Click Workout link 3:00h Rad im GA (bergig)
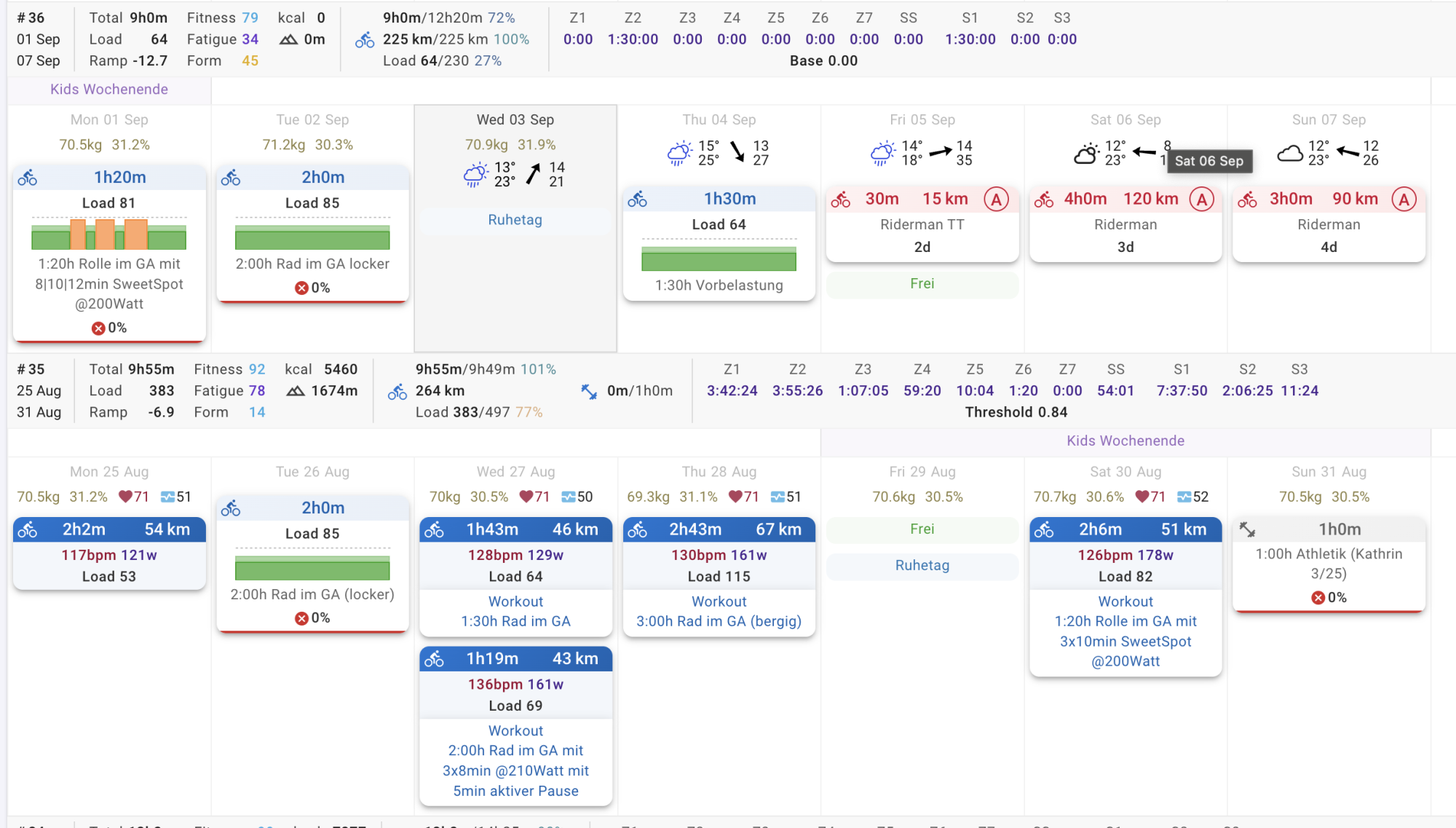 tap(719, 621)
